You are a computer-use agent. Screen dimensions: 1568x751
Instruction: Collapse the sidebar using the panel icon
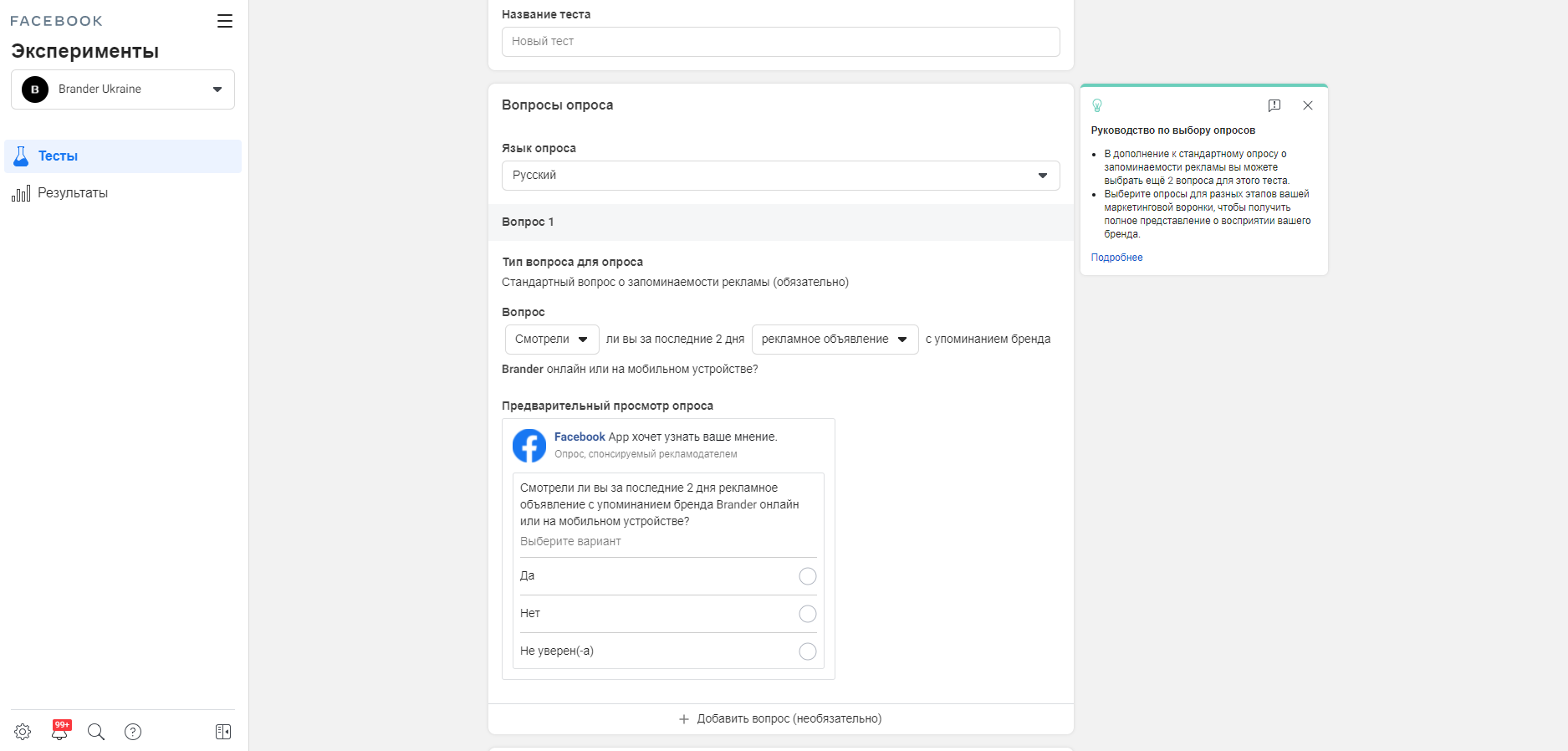pos(223,732)
